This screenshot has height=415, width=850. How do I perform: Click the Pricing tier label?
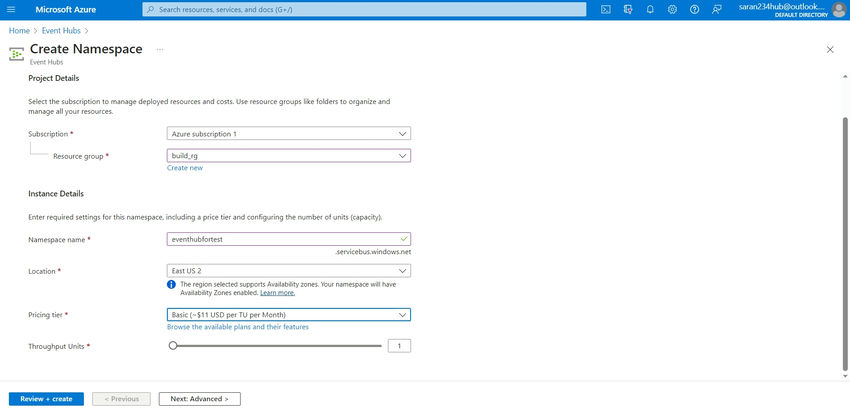(x=46, y=315)
